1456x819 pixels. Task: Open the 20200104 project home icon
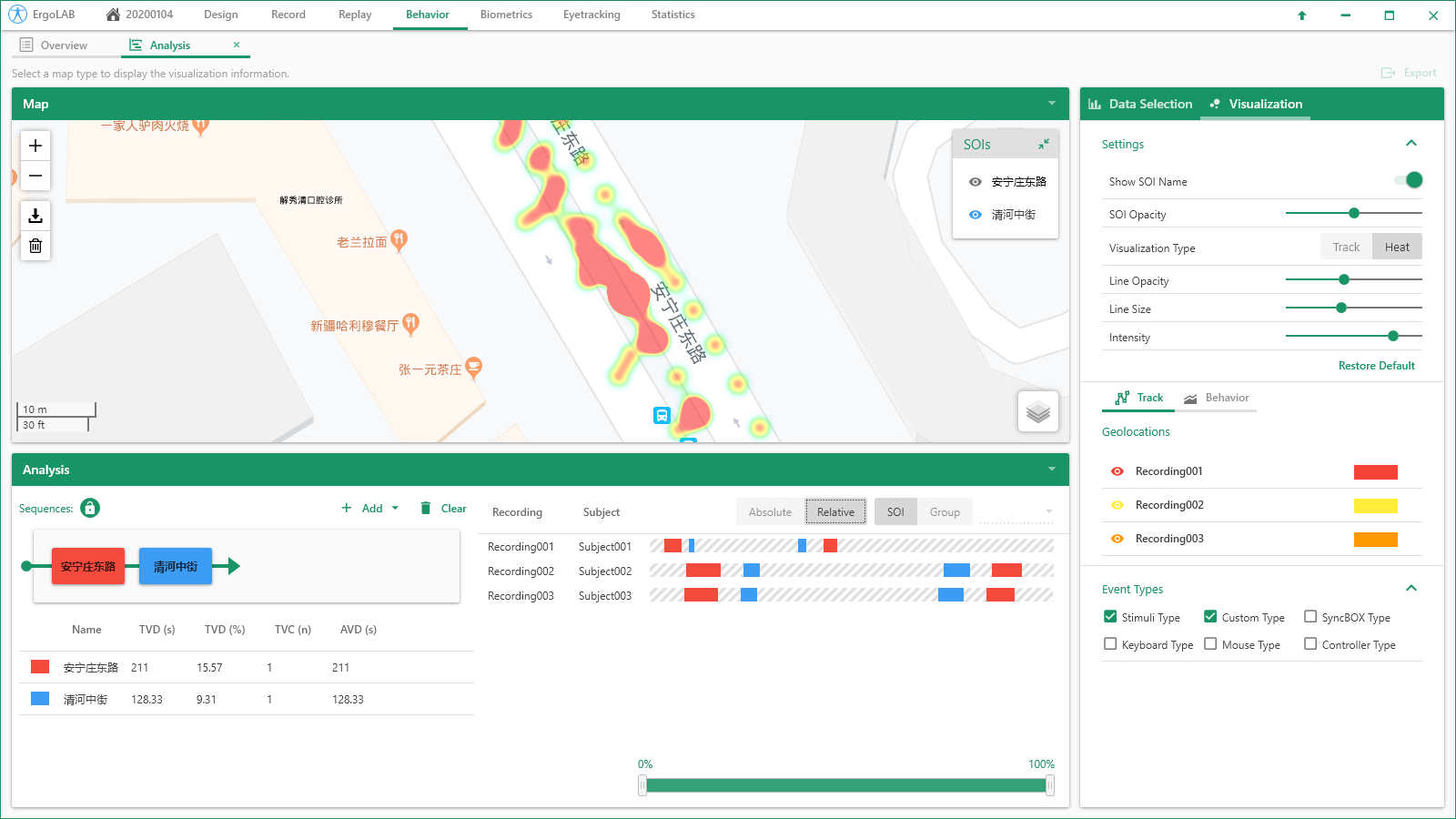click(x=113, y=15)
